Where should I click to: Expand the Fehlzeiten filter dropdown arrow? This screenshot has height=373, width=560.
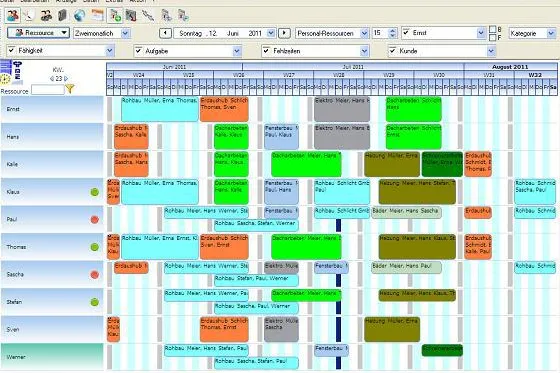[364, 51]
